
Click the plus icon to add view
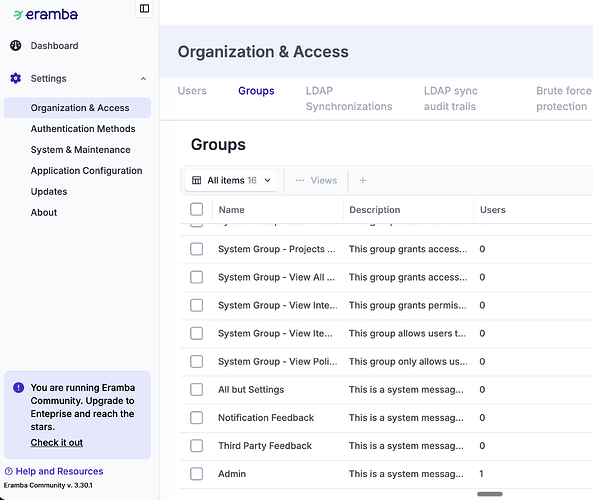363,180
